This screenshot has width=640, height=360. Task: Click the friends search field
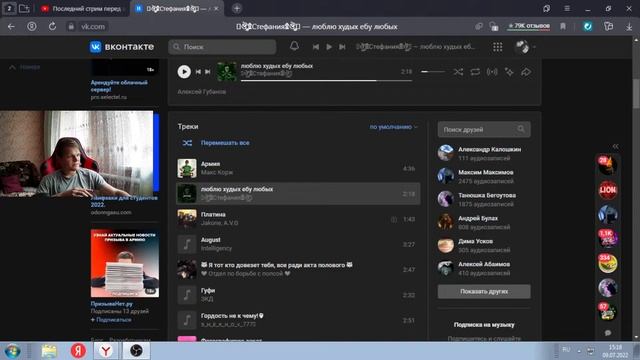tap(484, 129)
